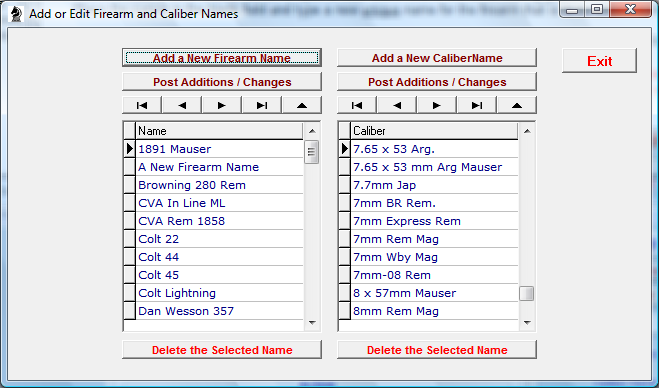Click row selector beside Colt 22

(x=129, y=239)
